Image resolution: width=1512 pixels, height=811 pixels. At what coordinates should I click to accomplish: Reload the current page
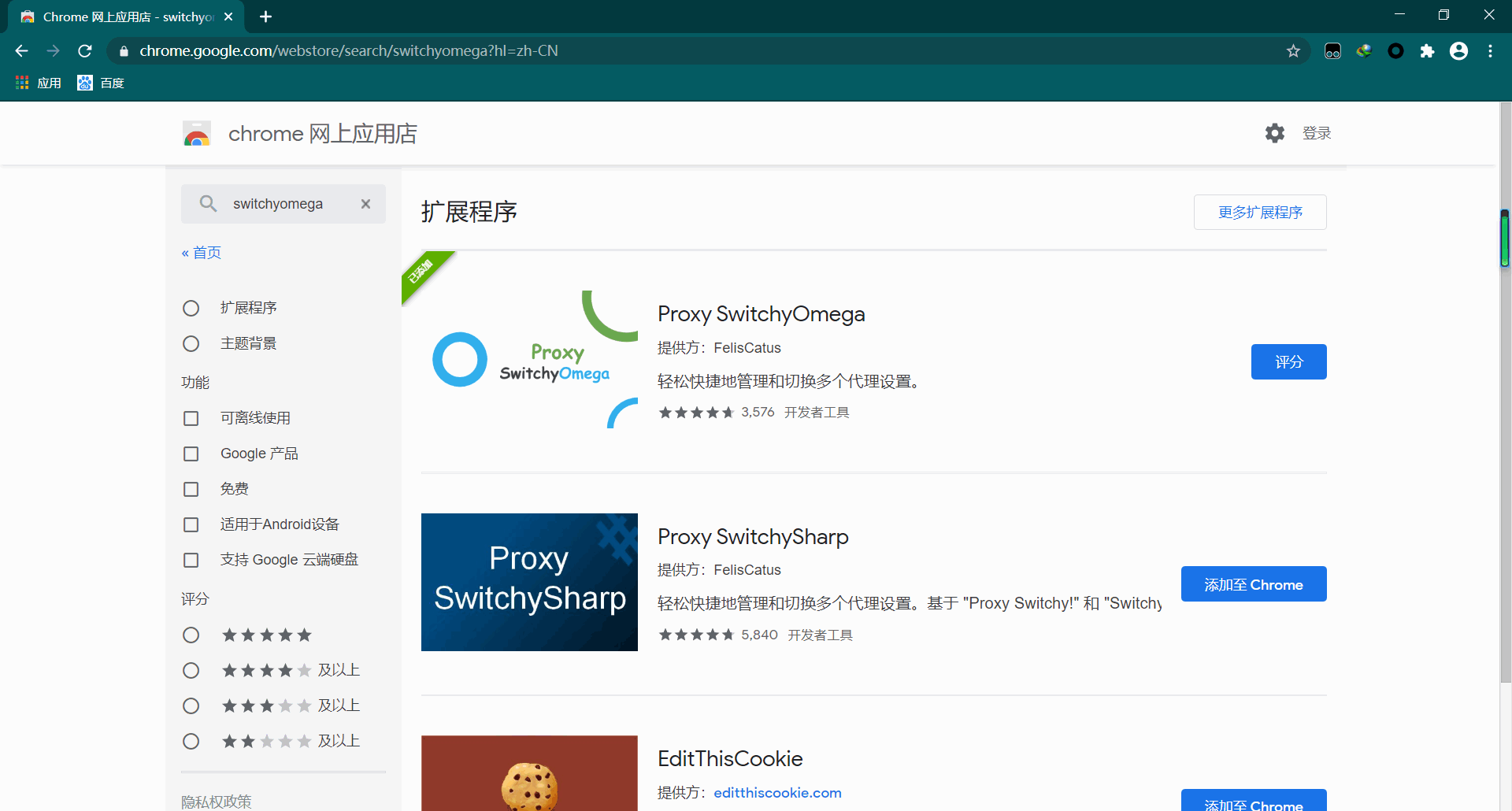(x=85, y=51)
